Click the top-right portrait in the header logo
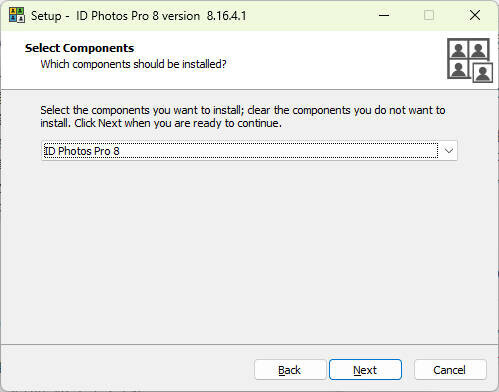This screenshot has width=499, height=392. point(479,50)
